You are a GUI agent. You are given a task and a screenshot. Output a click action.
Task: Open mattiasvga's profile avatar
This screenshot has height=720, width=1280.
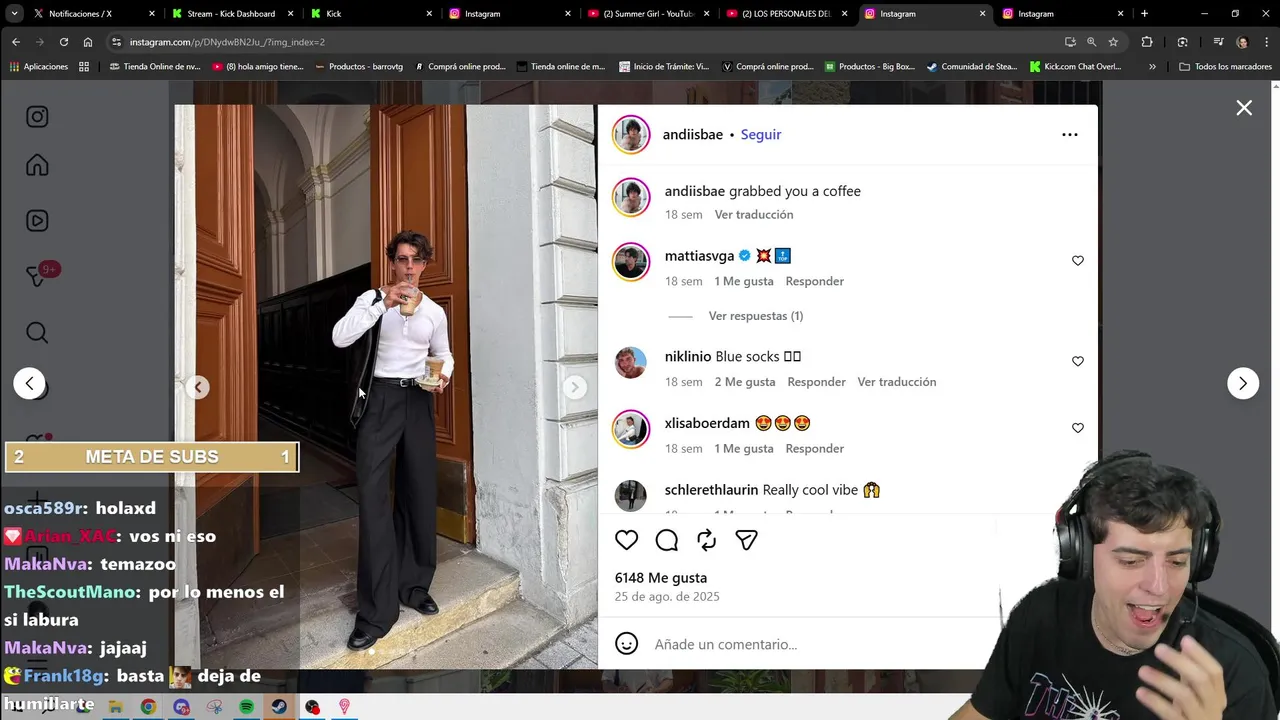click(631, 262)
